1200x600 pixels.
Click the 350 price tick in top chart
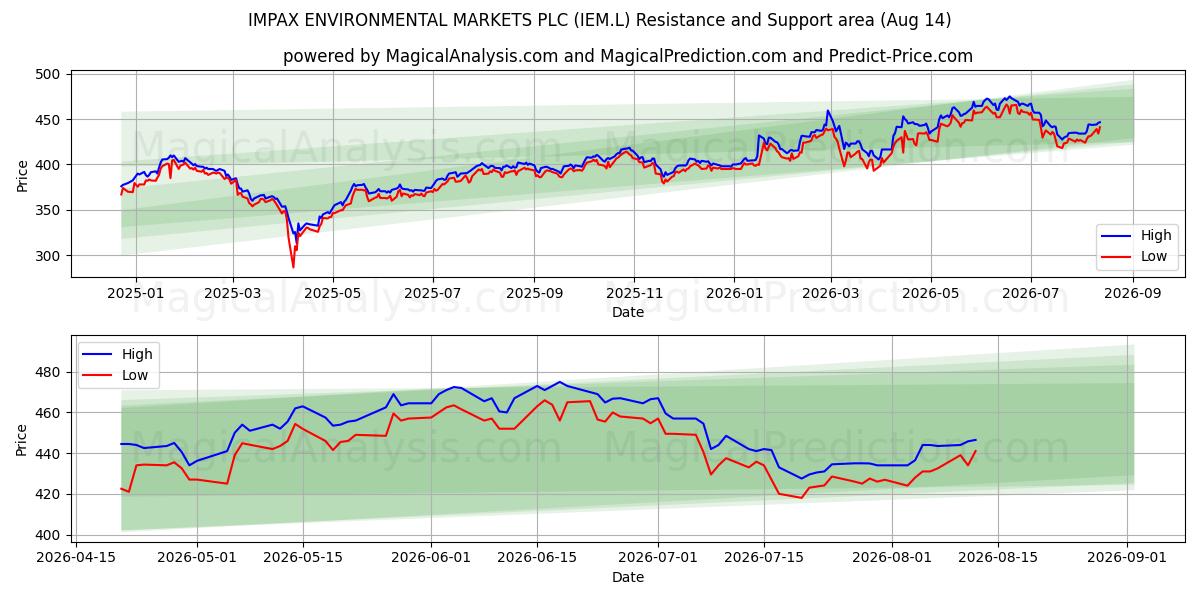(49, 211)
